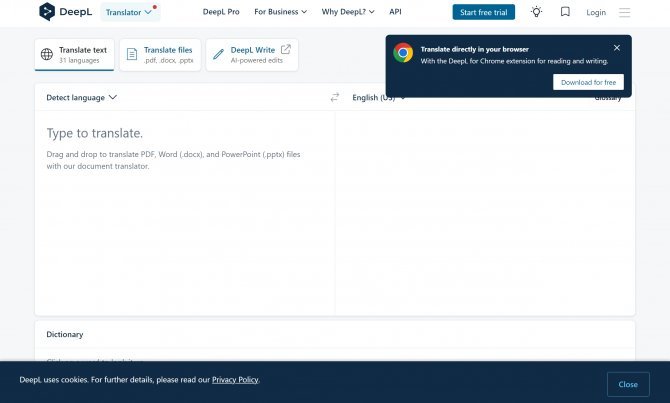
Task: Click Download for free button
Action: click(x=588, y=82)
